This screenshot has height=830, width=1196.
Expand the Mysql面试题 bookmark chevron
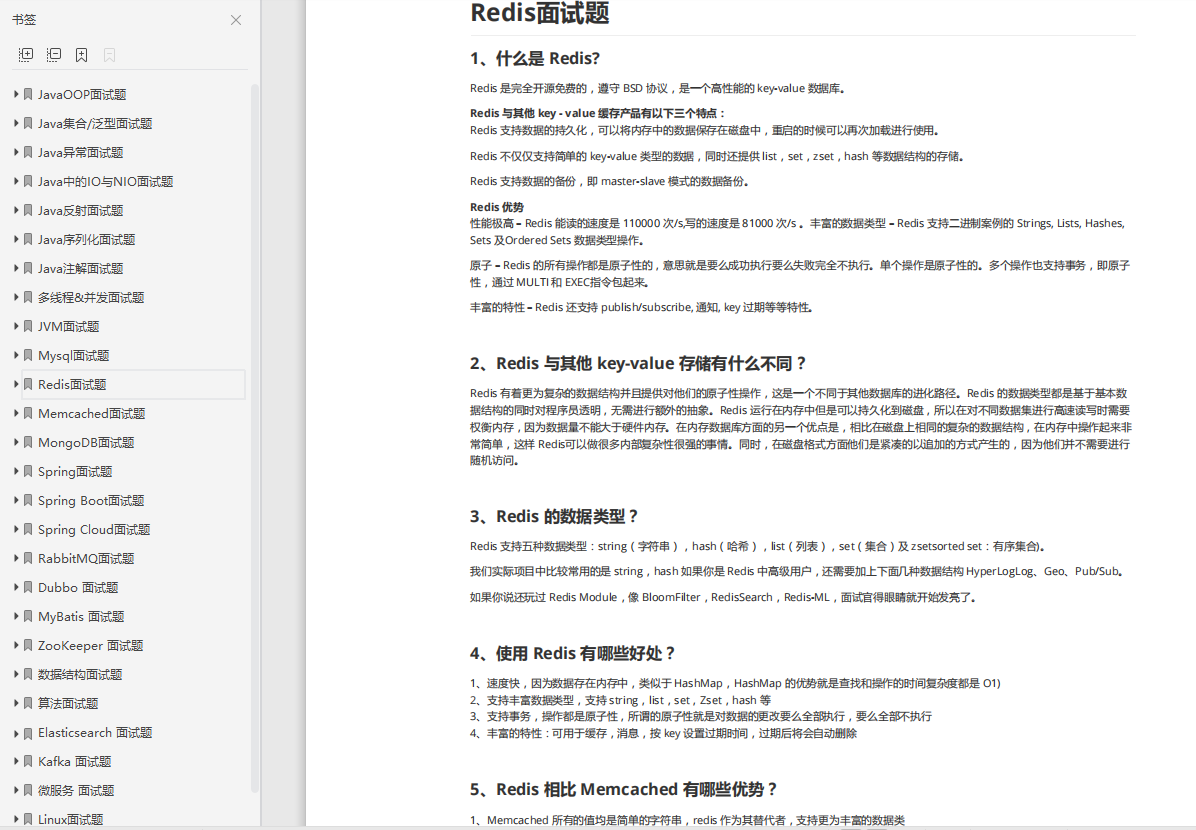point(15,355)
